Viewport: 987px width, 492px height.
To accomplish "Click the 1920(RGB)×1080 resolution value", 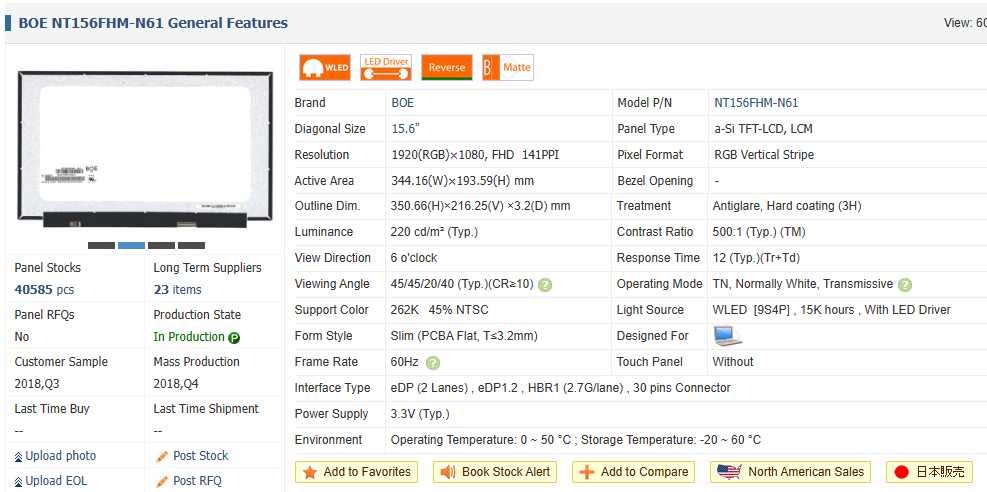I will coord(475,155).
